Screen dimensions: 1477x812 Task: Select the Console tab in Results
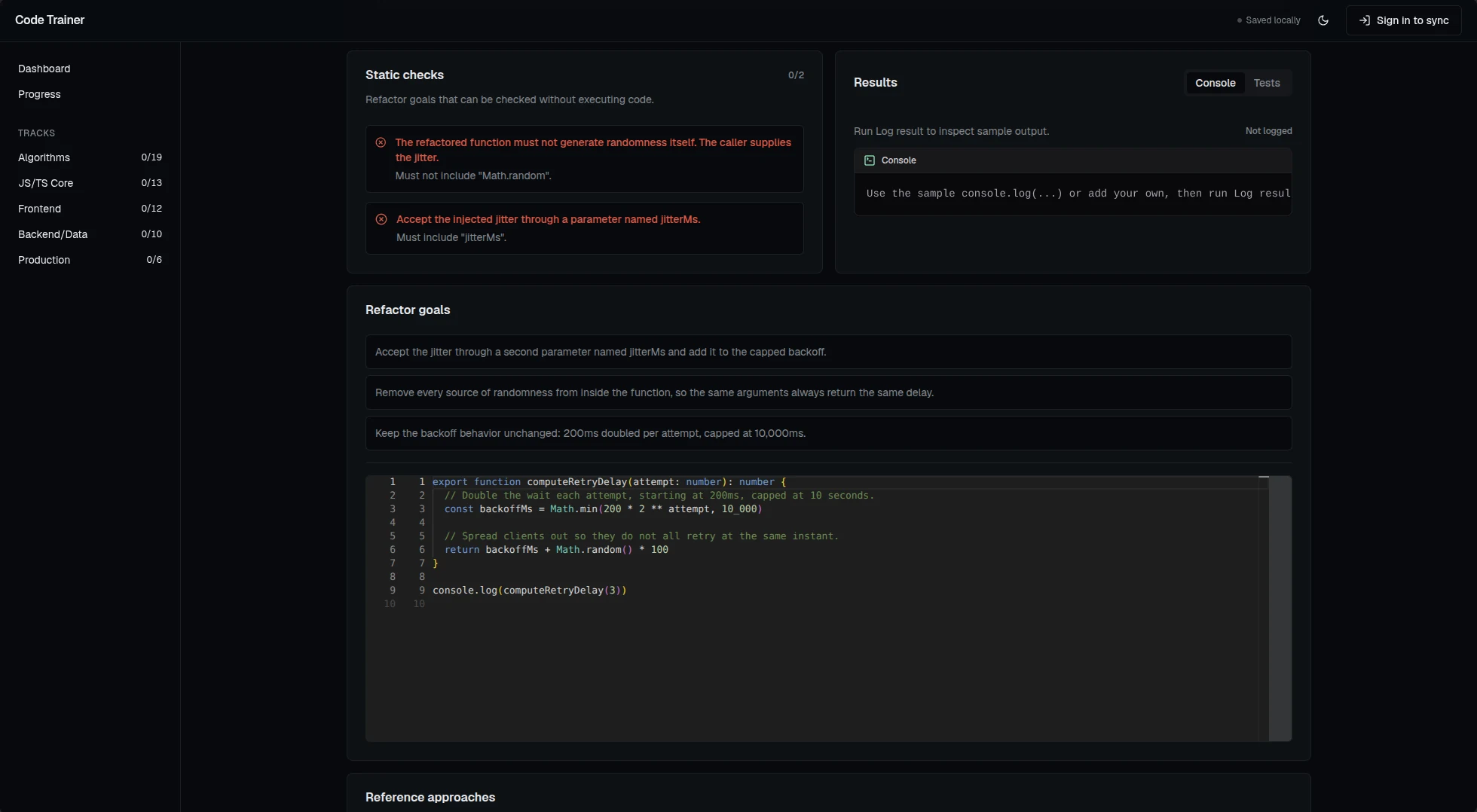click(1215, 83)
